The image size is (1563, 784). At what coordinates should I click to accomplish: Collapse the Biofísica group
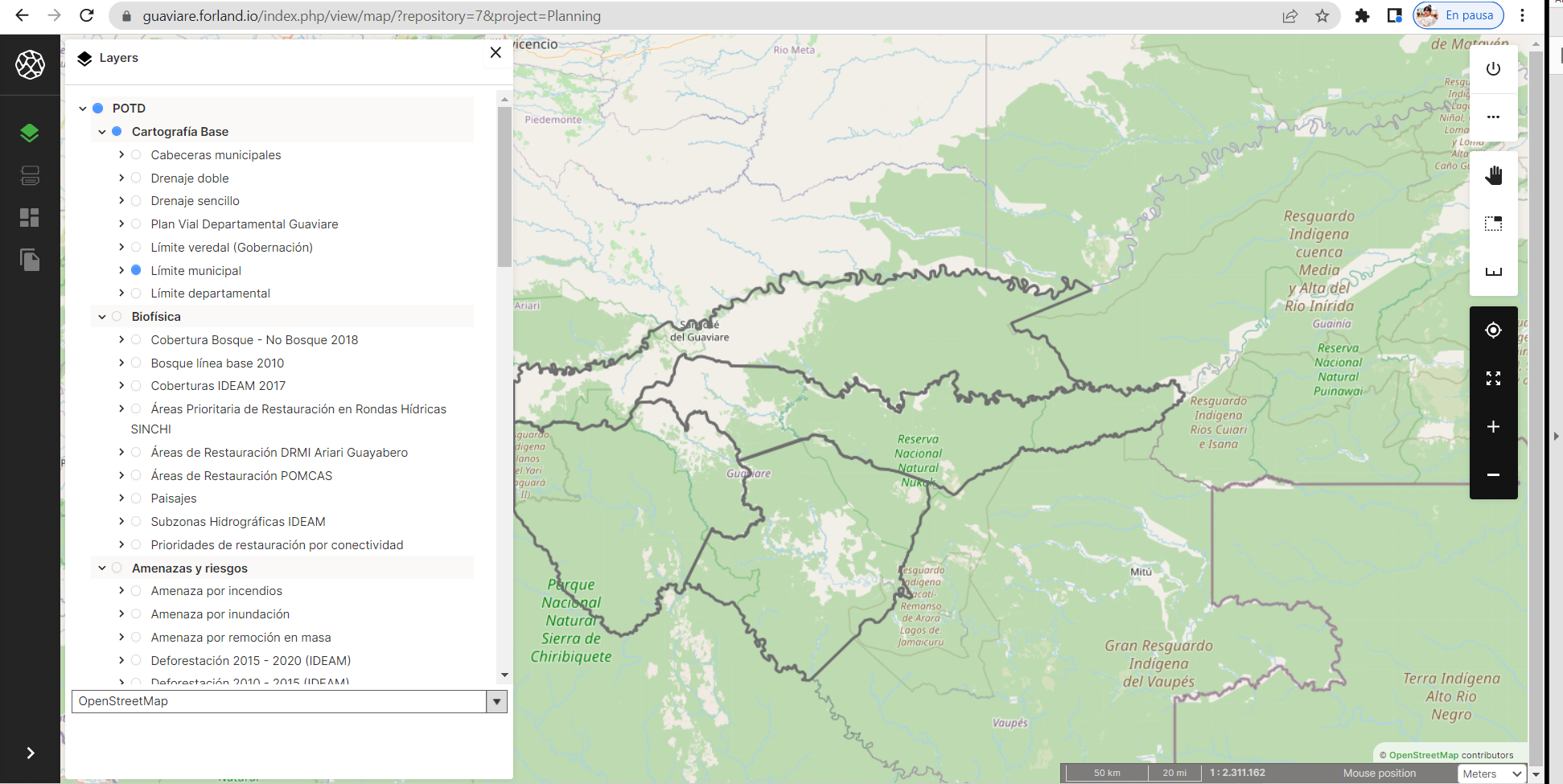click(x=102, y=317)
